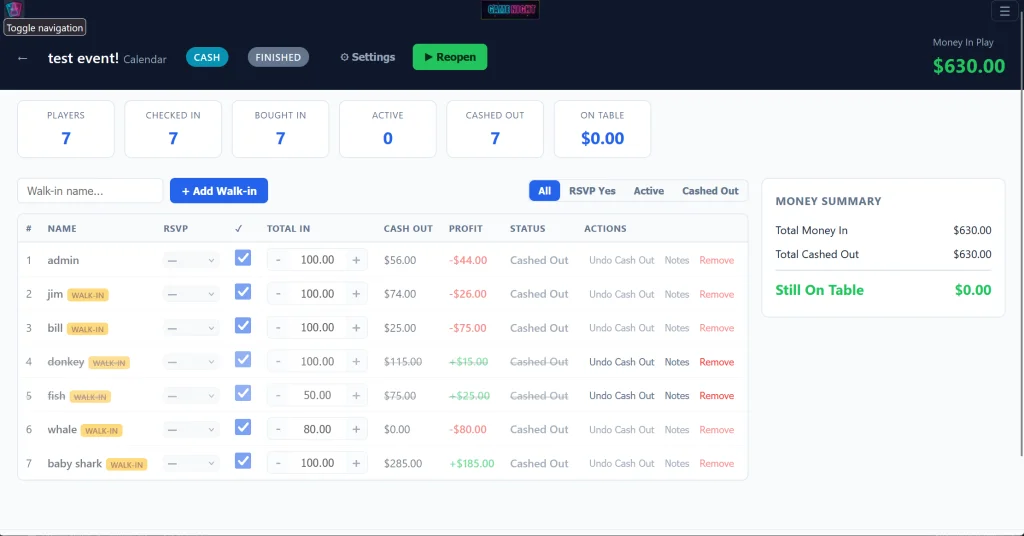The height and width of the screenshot is (536, 1024).
Task: Open admin's RSVP dropdown
Action: (190, 260)
